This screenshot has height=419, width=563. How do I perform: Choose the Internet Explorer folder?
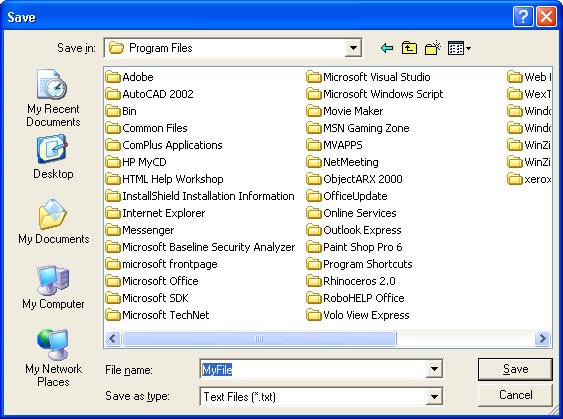[x=155, y=213]
